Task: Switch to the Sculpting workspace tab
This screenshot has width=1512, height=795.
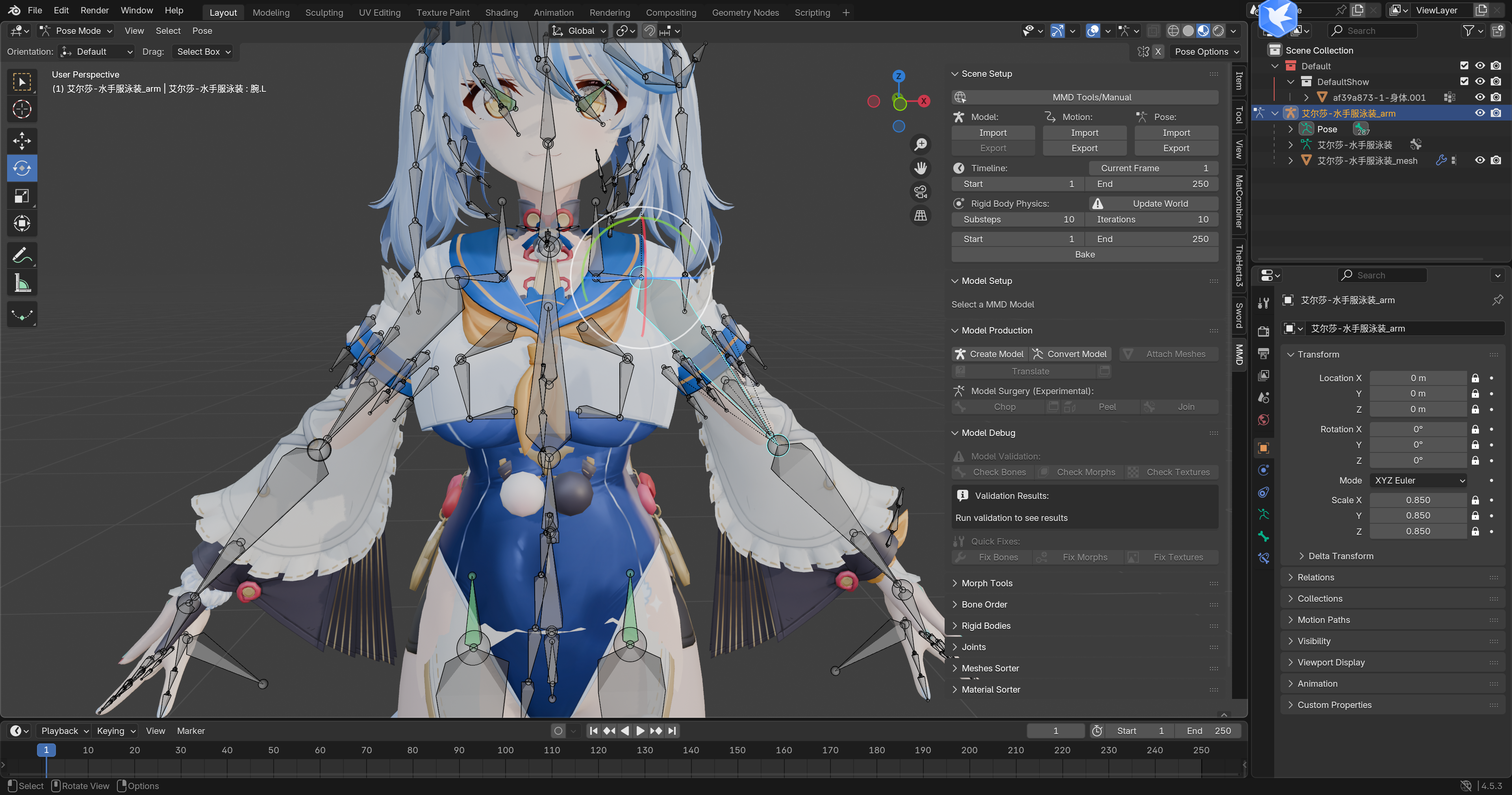Action: point(324,12)
